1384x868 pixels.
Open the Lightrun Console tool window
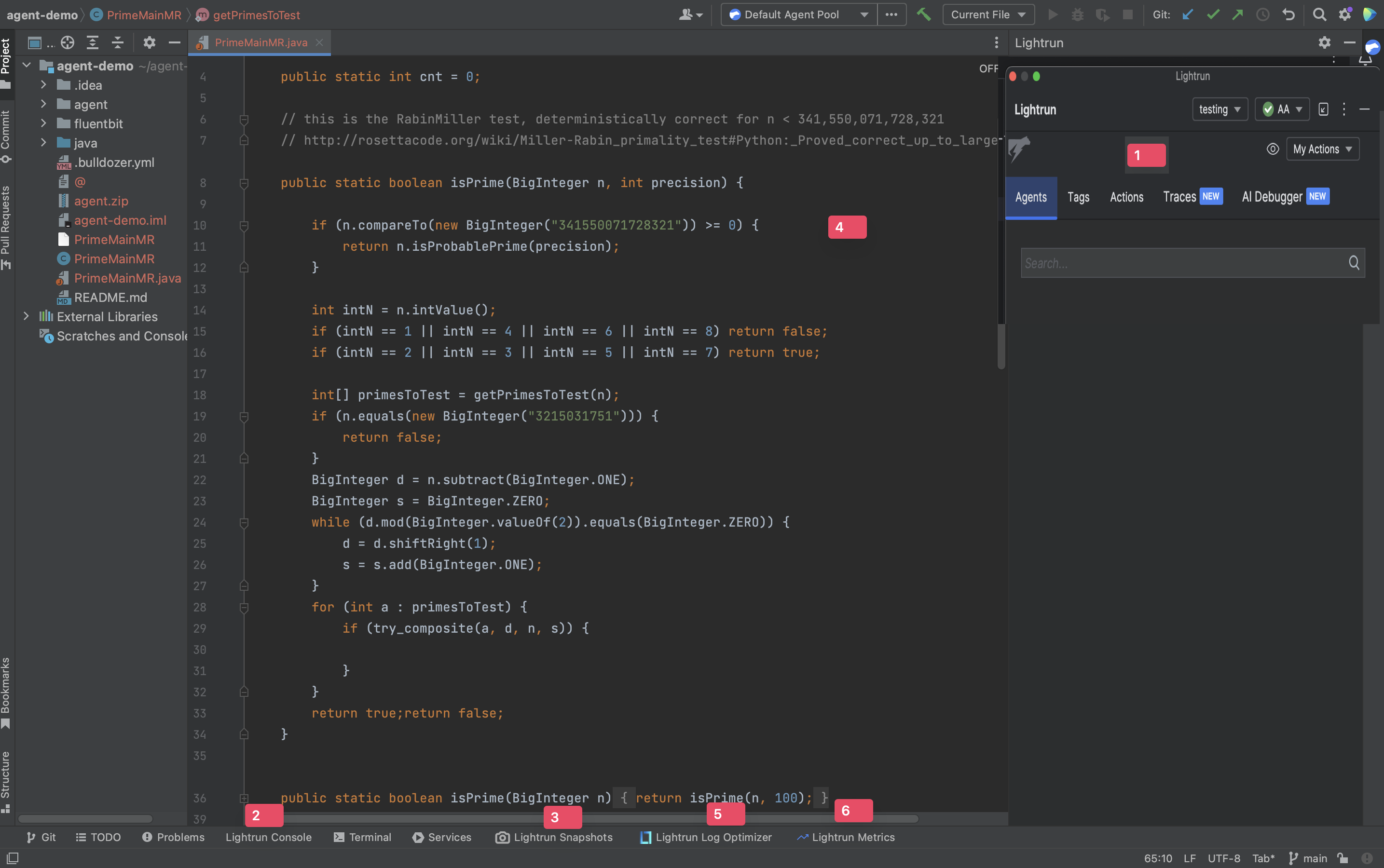(268, 837)
